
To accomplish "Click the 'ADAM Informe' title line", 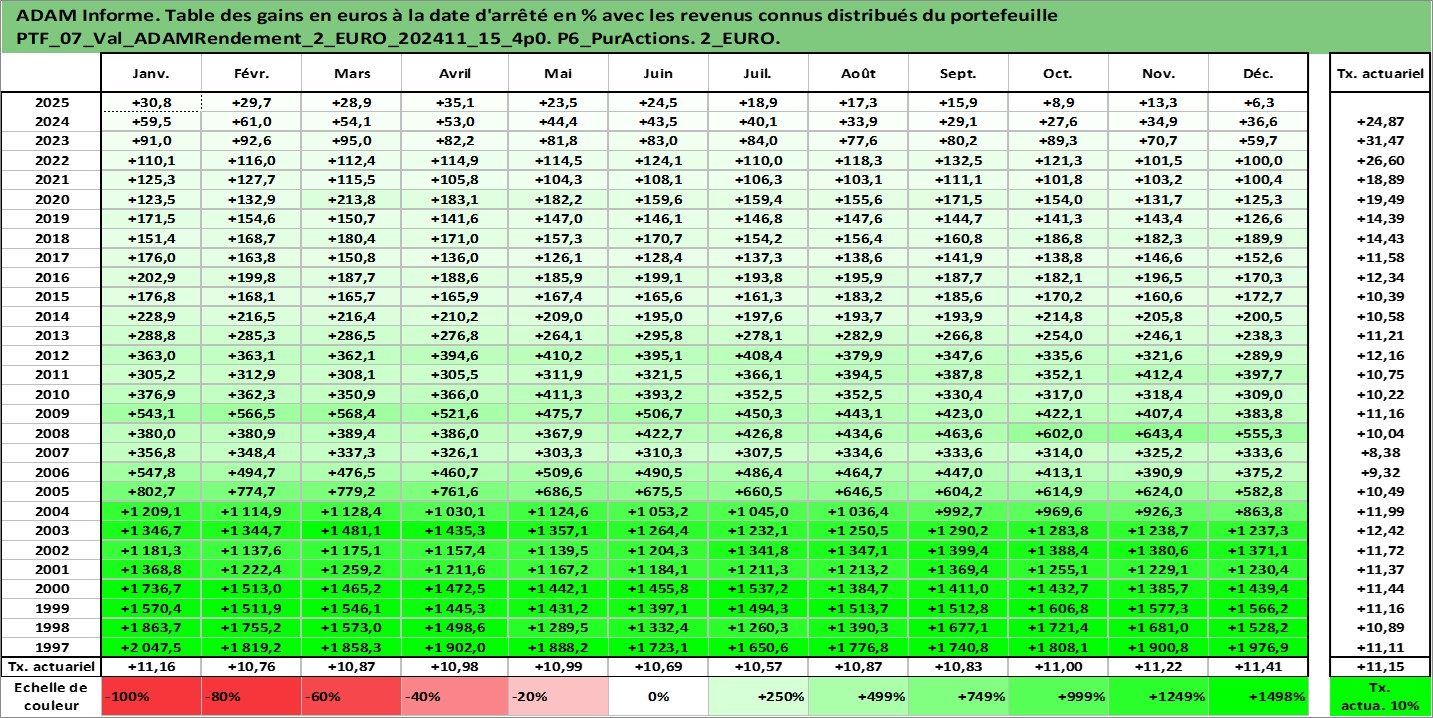I will [x=537, y=16].
